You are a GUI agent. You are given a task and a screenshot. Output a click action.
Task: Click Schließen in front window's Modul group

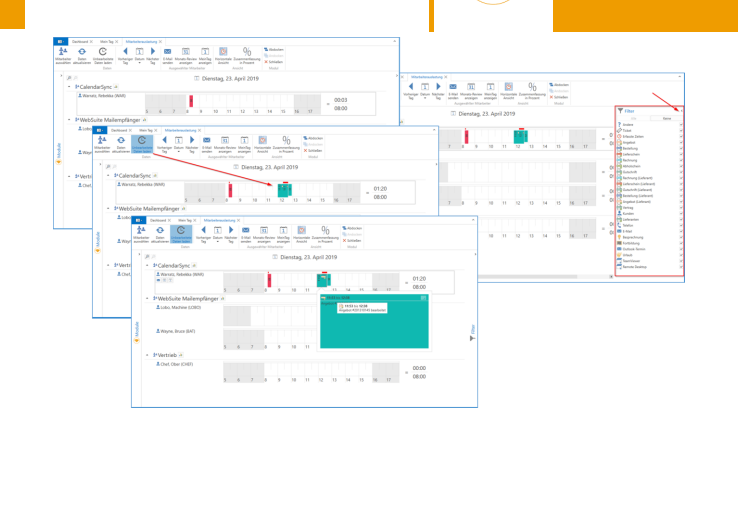(x=353, y=241)
